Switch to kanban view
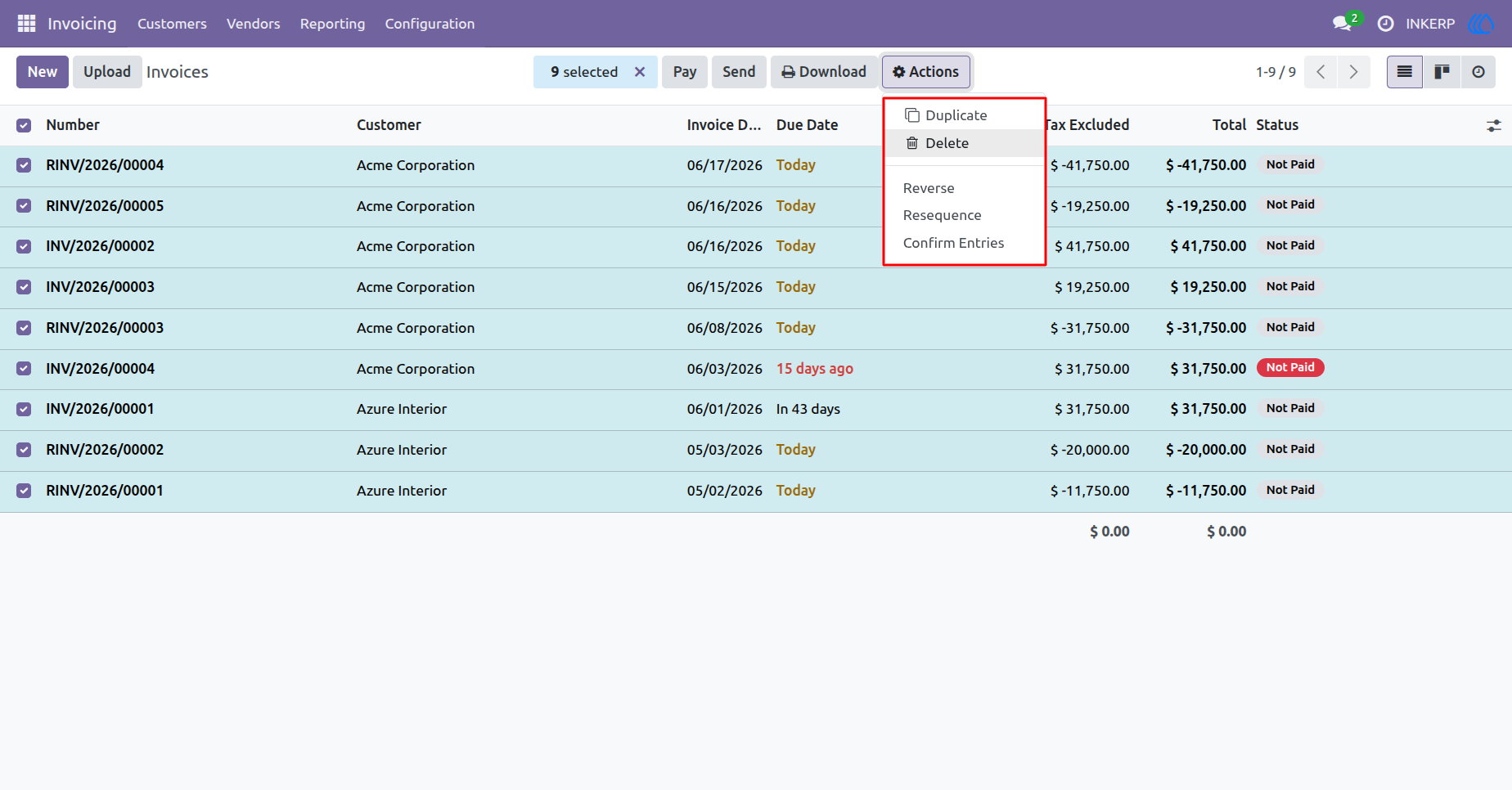The width and height of the screenshot is (1512, 790). (x=1442, y=72)
